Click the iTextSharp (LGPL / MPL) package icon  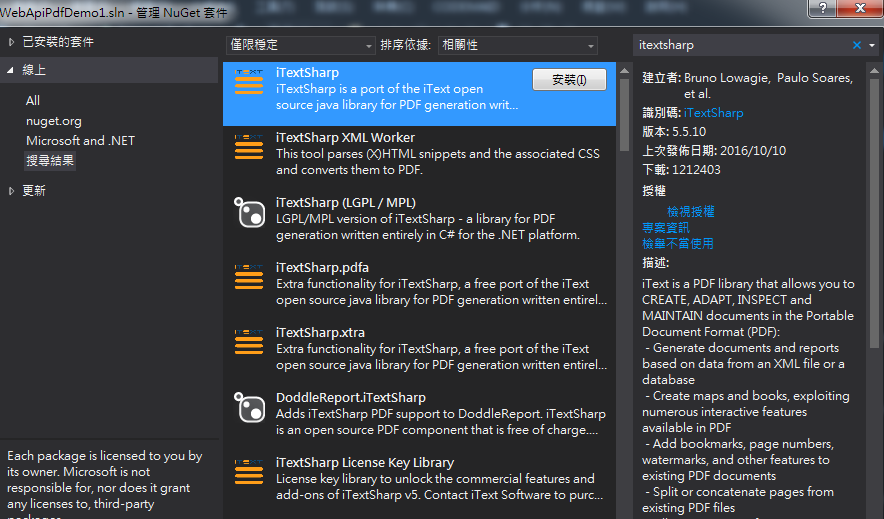pyautogui.click(x=249, y=212)
